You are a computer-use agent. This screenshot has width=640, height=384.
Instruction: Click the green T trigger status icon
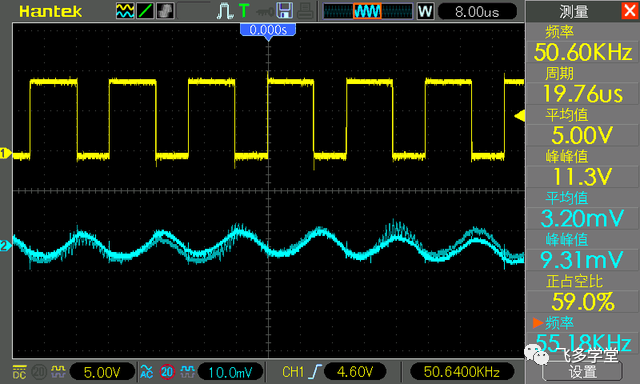(244, 11)
